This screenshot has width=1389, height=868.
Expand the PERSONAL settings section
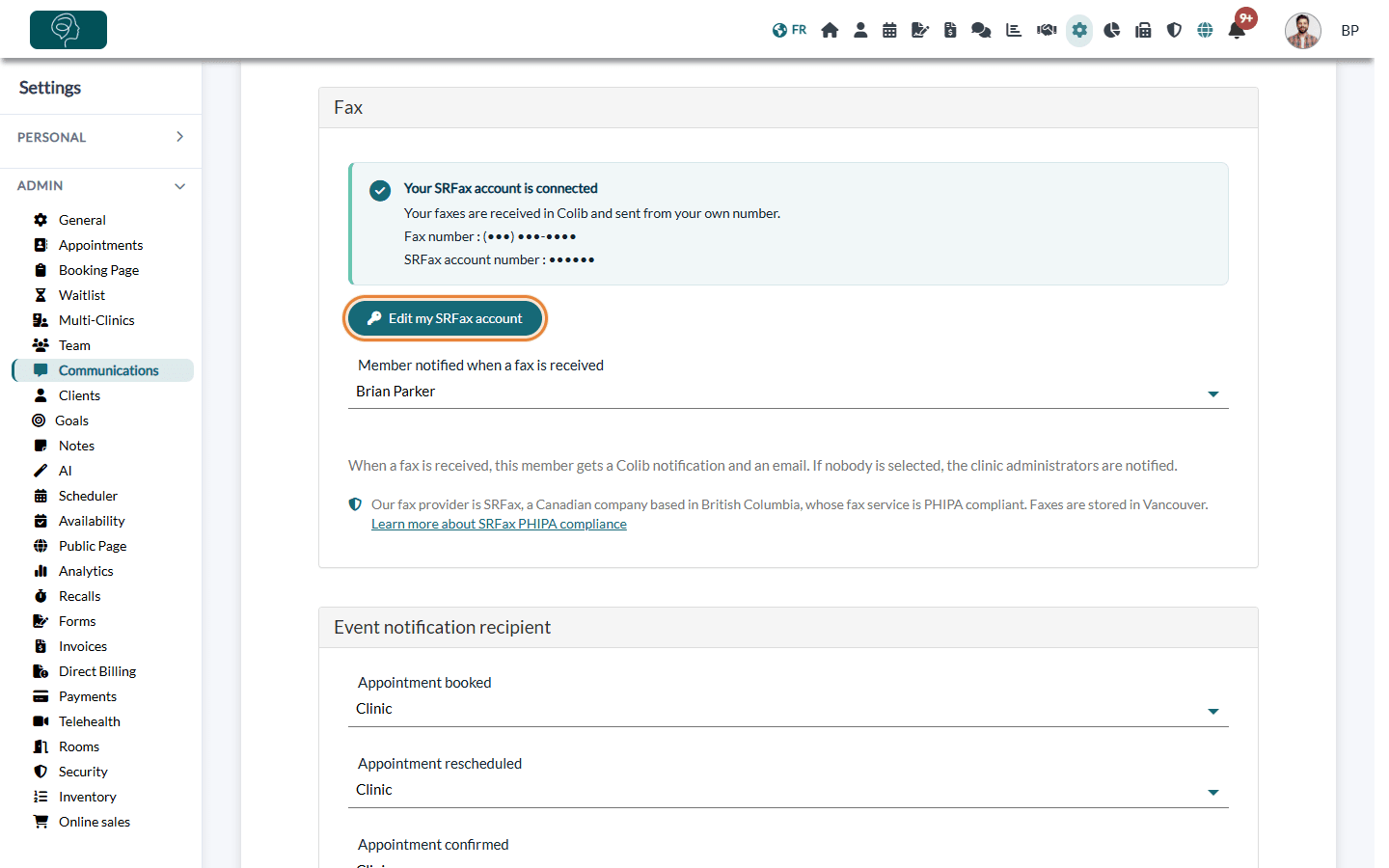[x=101, y=137]
